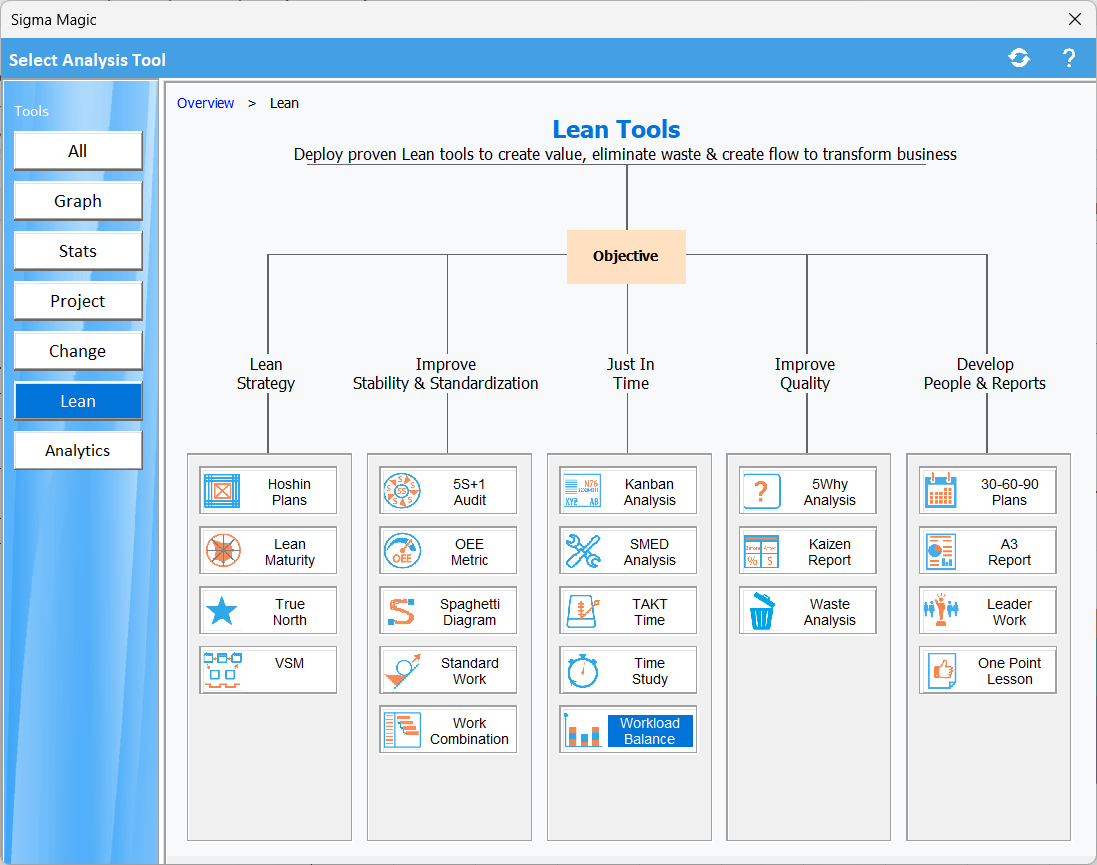Switch to the Graph tools category
1097x865 pixels.
(x=78, y=201)
